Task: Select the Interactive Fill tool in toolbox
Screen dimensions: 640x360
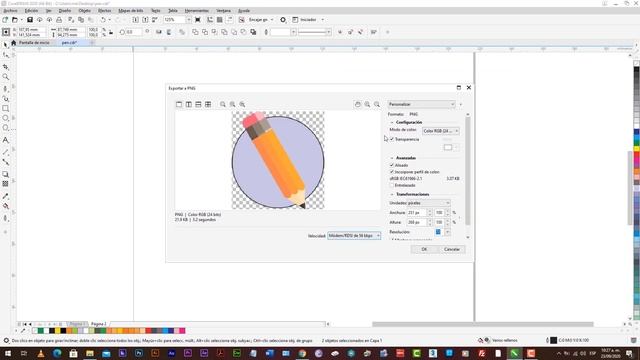Action: tap(6, 206)
